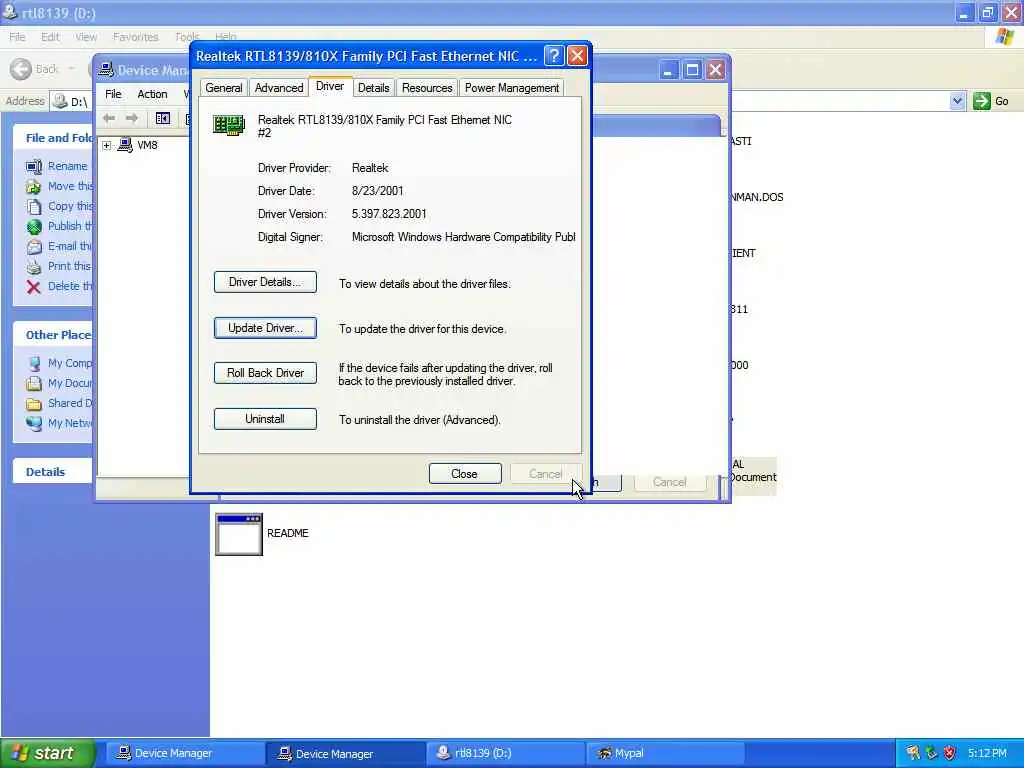The width and height of the screenshot is (1024, 768).
Task: Close the properties dialog with the Close button
Action: point(465,473)
